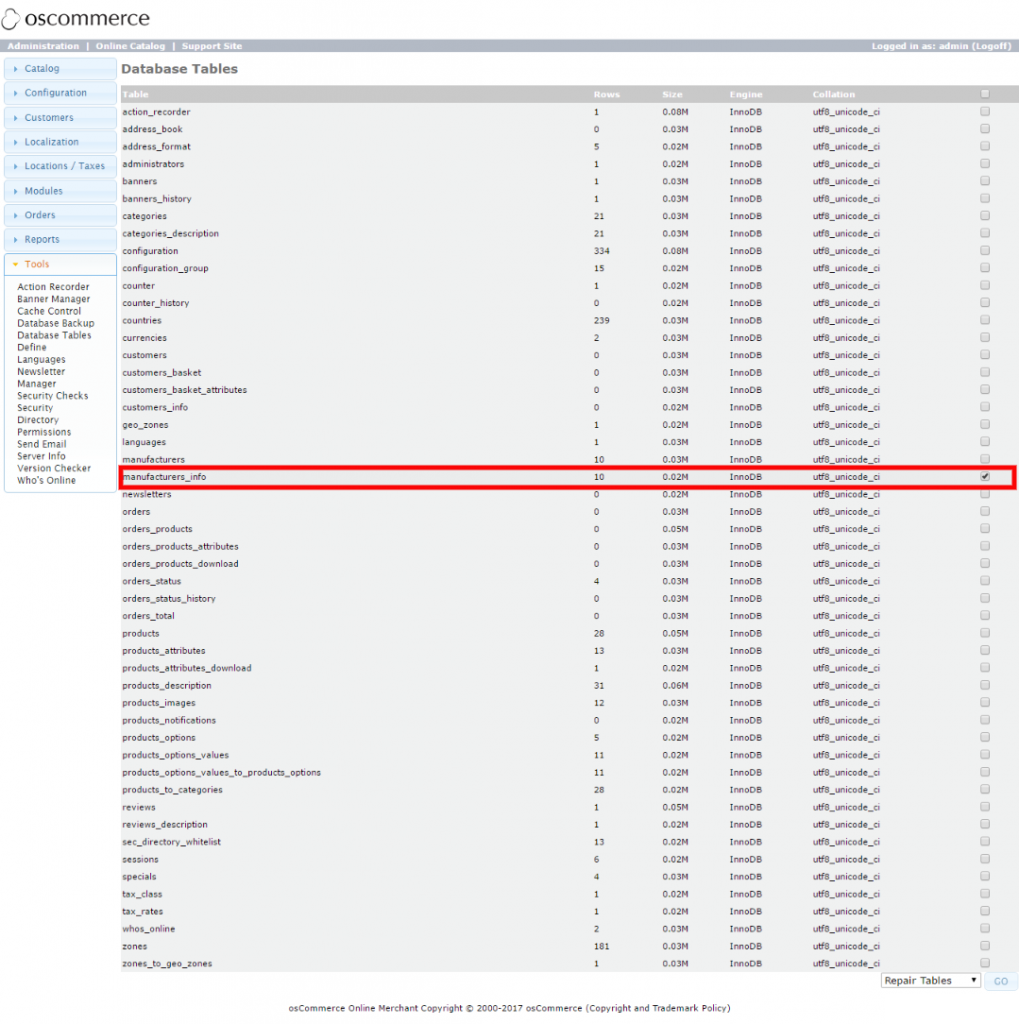Click the Engine column header
This screenshot has width=1019, height=1024.
point(746,94)
